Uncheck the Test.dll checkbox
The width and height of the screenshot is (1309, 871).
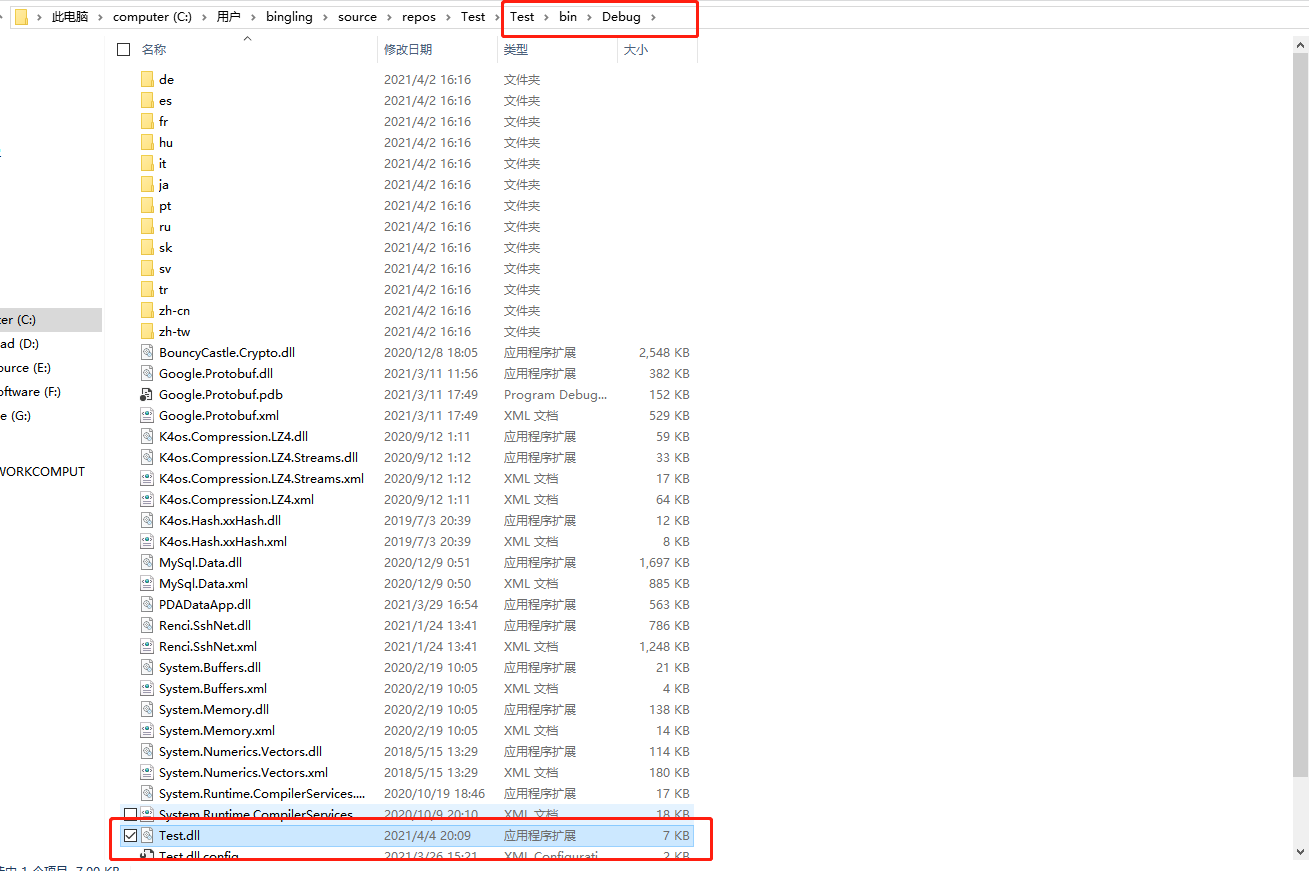pyautogui.click(x=131, y=835)
